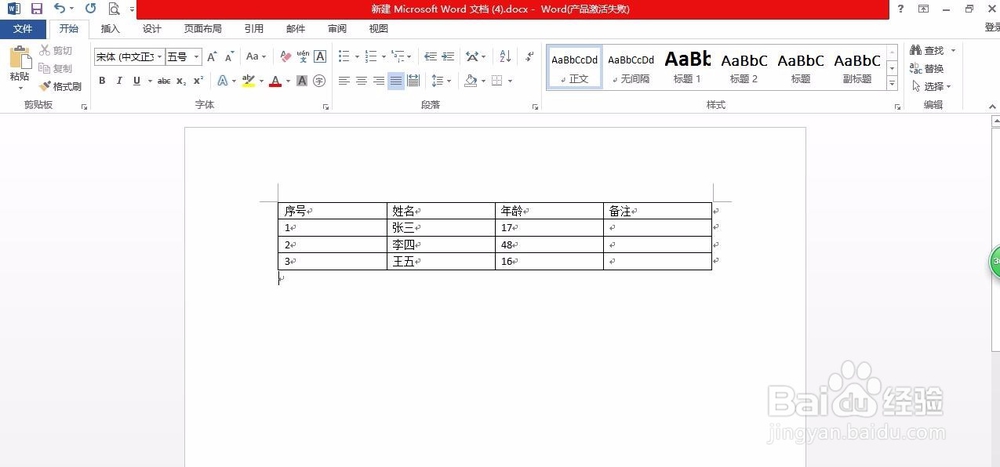Switch to the 审阅 Review tab

click(x=337, y=29)
